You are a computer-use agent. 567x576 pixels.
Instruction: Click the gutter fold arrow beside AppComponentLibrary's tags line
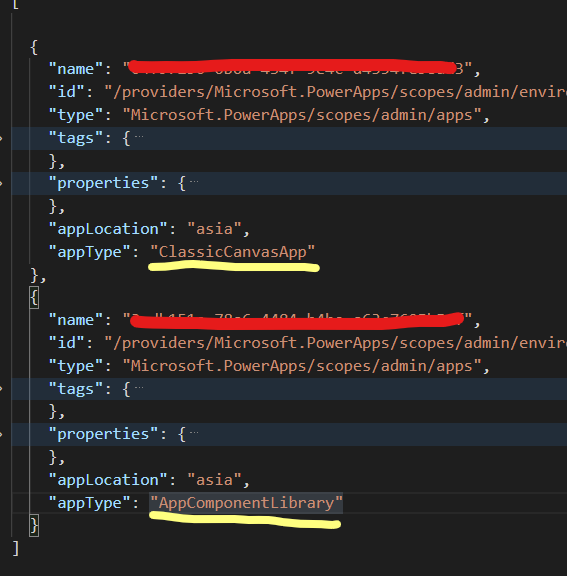point(1,389)
